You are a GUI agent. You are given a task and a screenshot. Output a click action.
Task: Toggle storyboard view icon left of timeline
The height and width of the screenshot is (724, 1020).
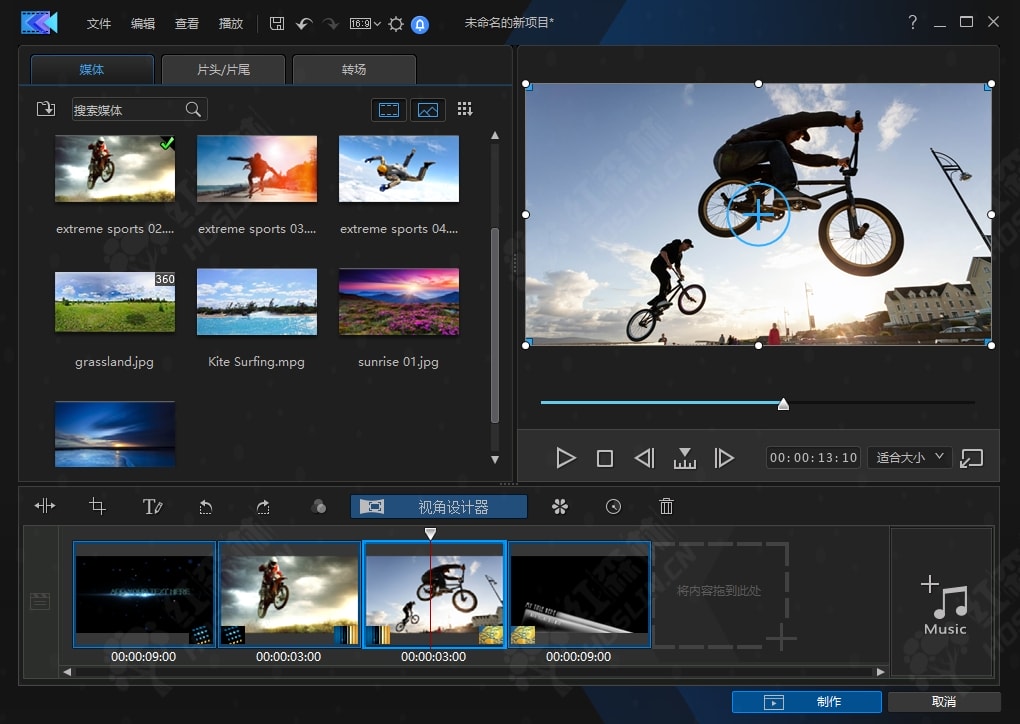[40, 601]
